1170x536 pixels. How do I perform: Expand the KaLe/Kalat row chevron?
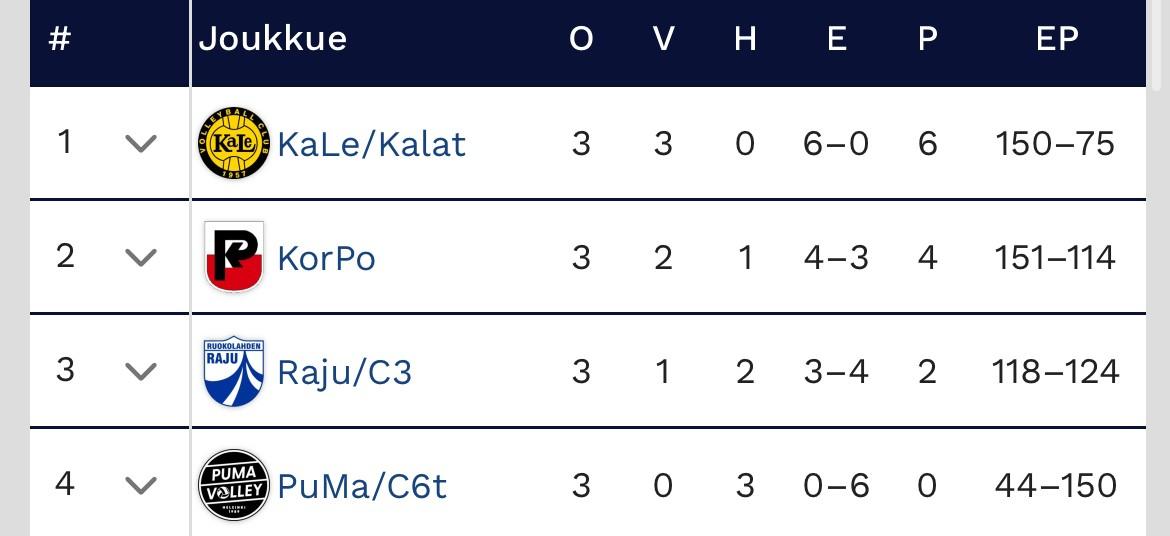[x=141, y=144]
